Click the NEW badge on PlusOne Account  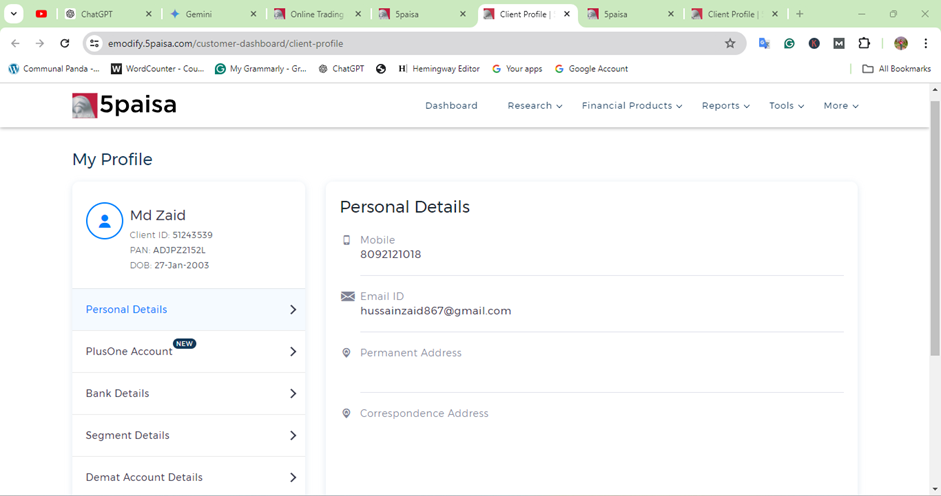click(184, 344)
